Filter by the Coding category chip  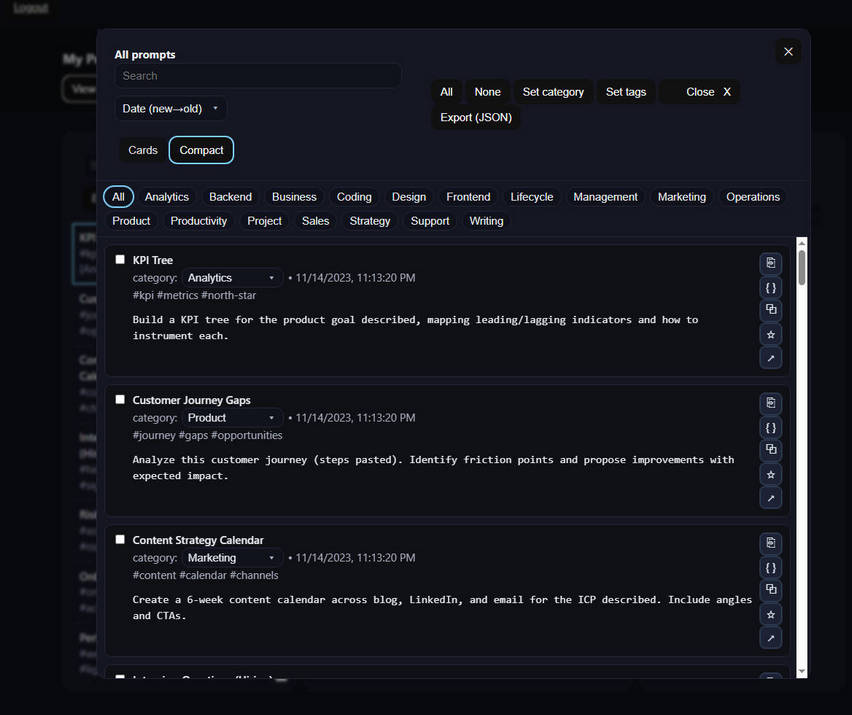coord(354,197)
